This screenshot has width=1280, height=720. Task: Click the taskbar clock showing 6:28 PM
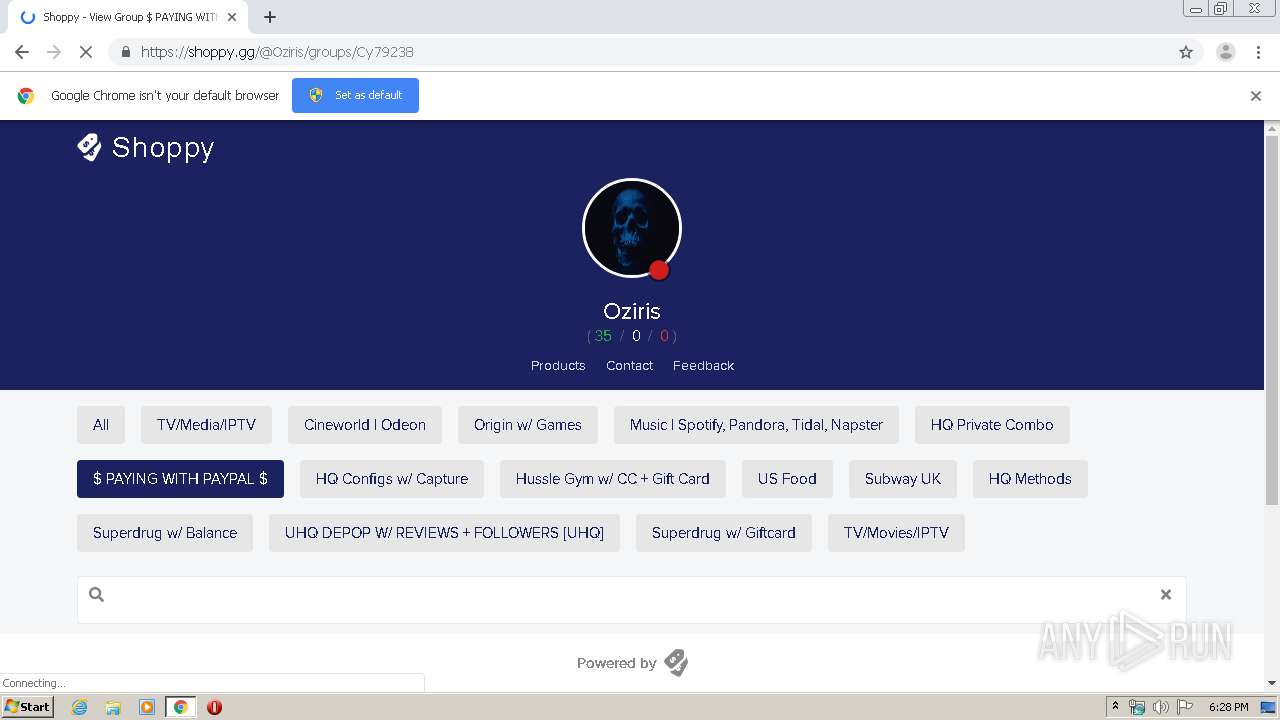click(1228, 707)
